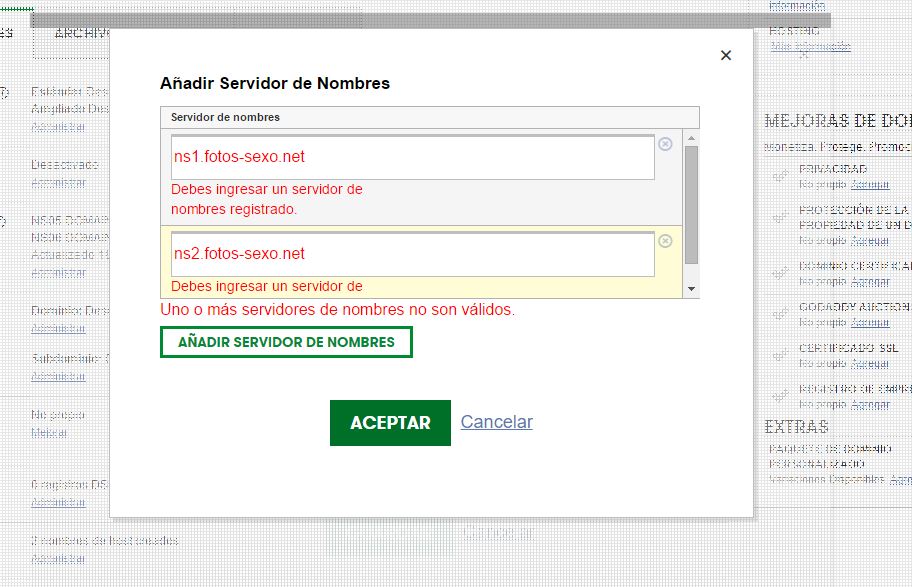Click the nameserver list scrollbar thumb
The image size is (912, 587).
[x=691, y=204]
